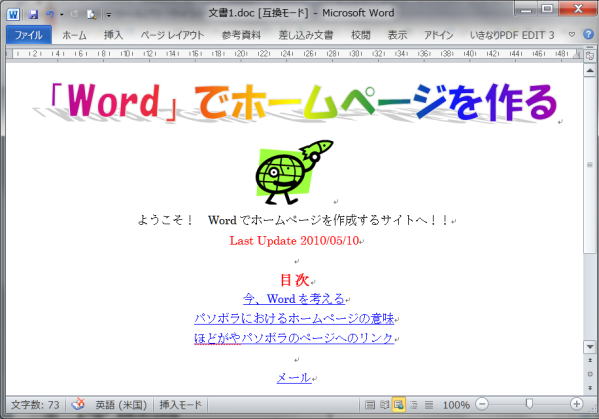599x419 pixels.
Task: Click the red 目次 heading text
Action: point(294,280)
